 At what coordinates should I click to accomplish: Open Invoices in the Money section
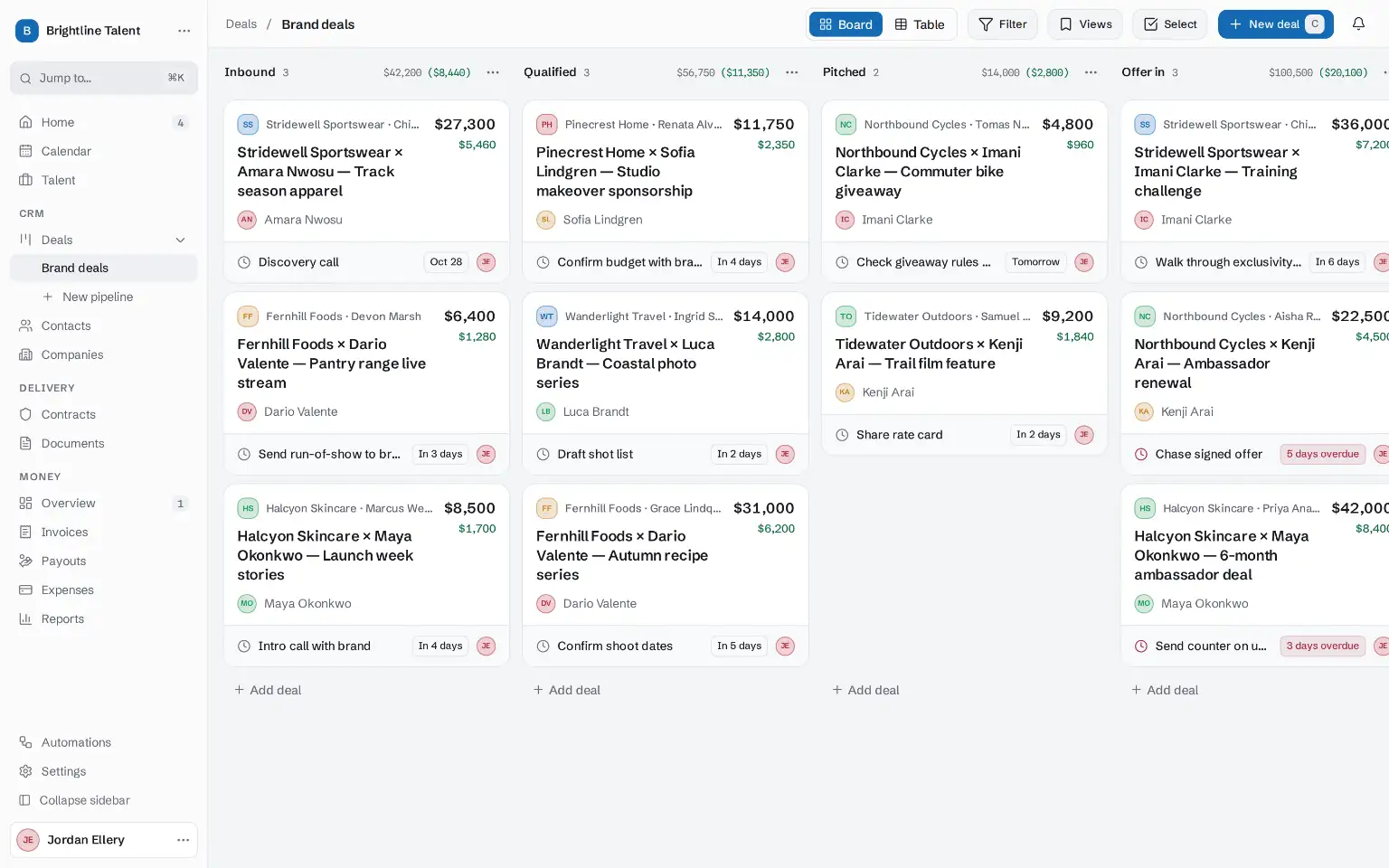(x=104, y=532)
